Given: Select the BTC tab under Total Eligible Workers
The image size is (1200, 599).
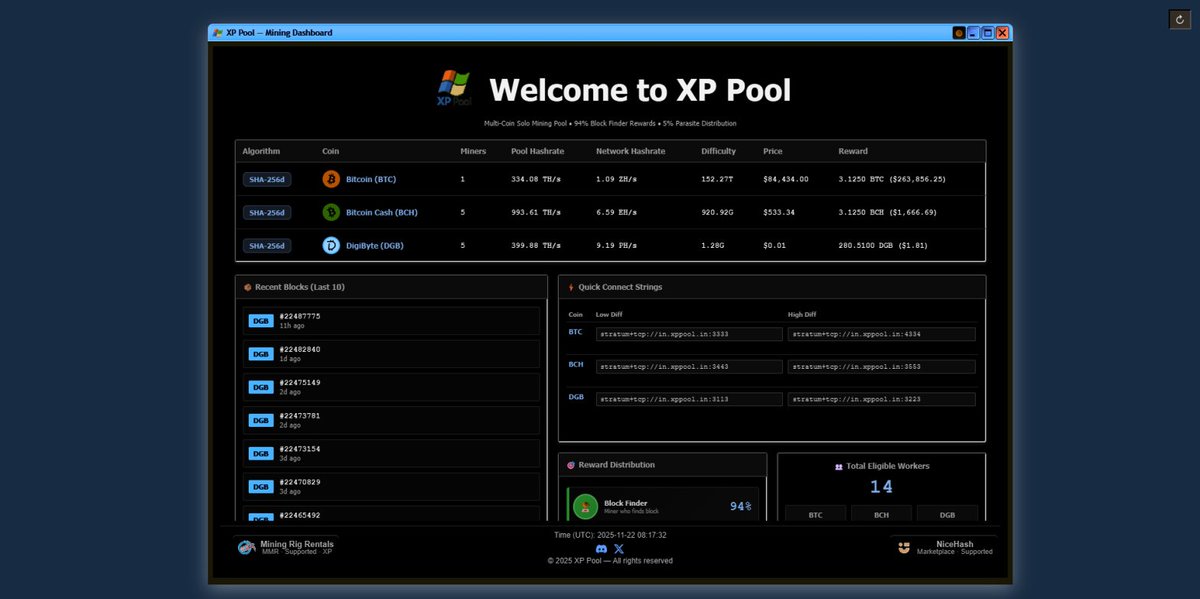Looking at the screenshot, I should point(815,514).
